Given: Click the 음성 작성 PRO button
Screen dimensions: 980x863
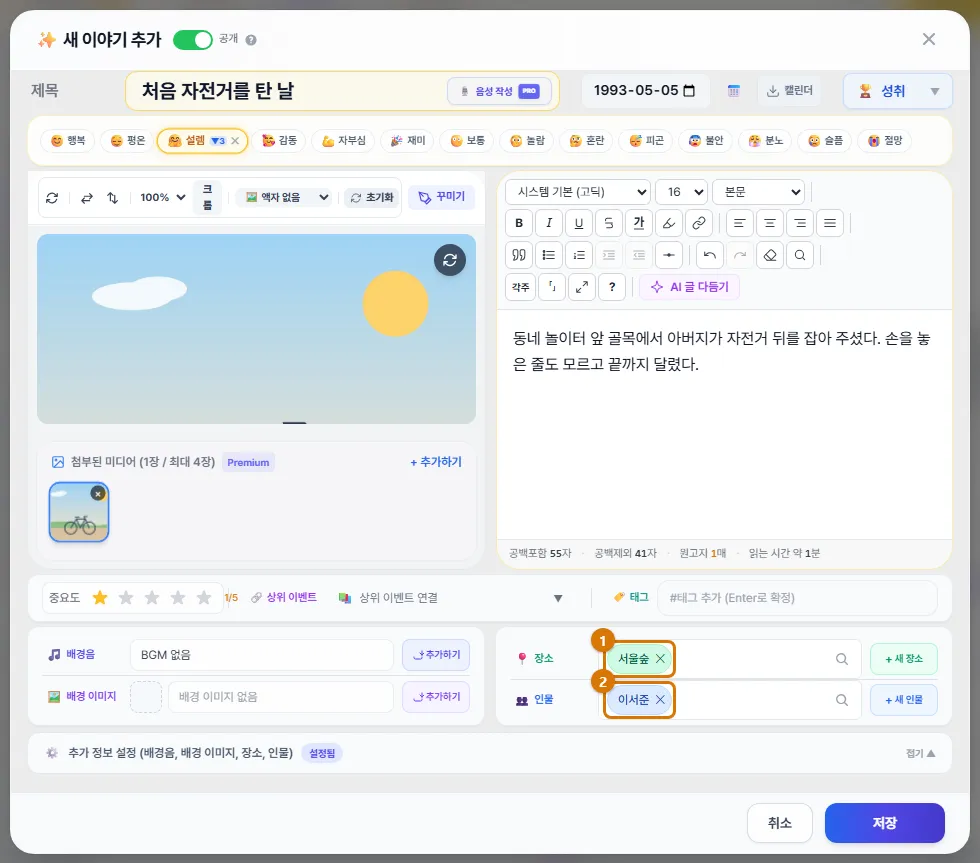Looking at the screenshot, I should 499,91.
